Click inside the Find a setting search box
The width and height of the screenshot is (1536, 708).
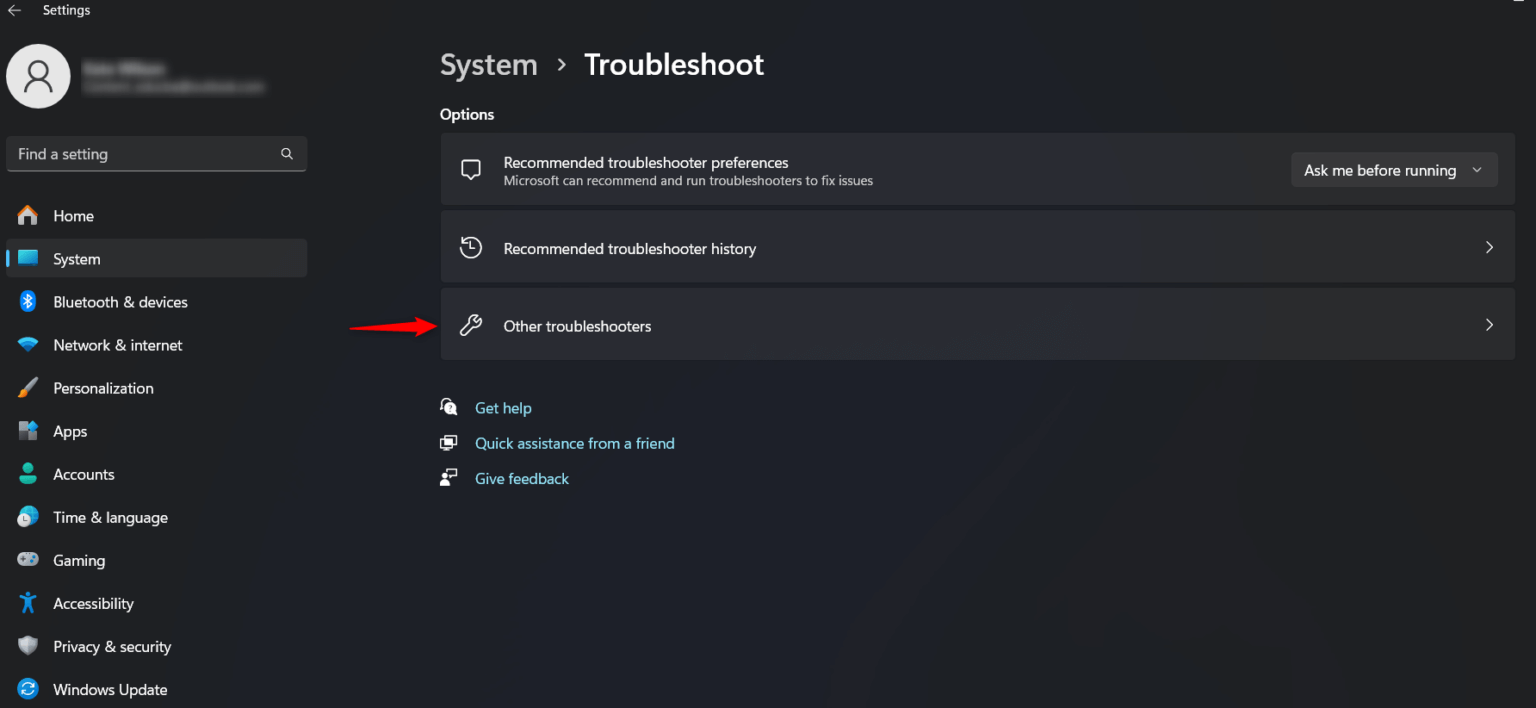click(140, 154)
